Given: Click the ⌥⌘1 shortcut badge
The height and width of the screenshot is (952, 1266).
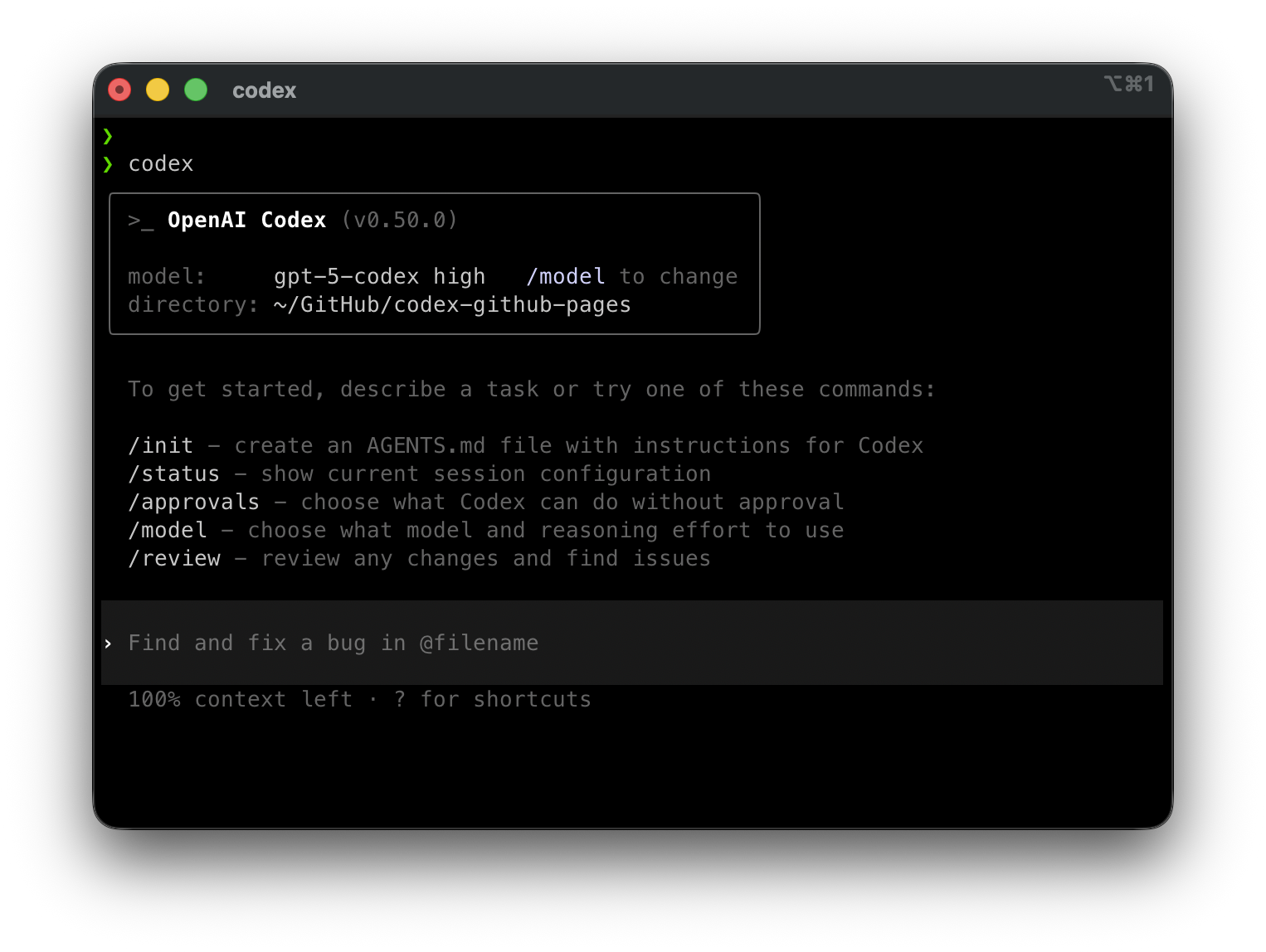Looking at the screenshot, I should [x=1129, y=84].
